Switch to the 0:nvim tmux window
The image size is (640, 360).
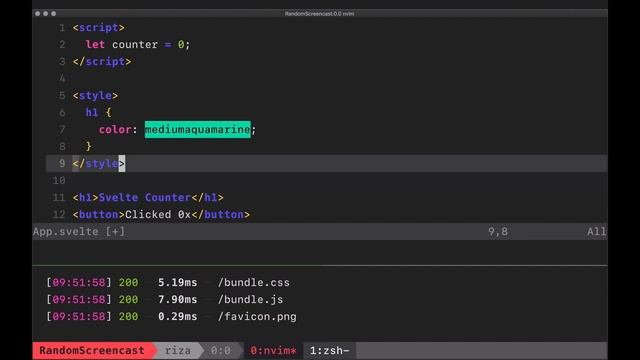click(273, 351)
